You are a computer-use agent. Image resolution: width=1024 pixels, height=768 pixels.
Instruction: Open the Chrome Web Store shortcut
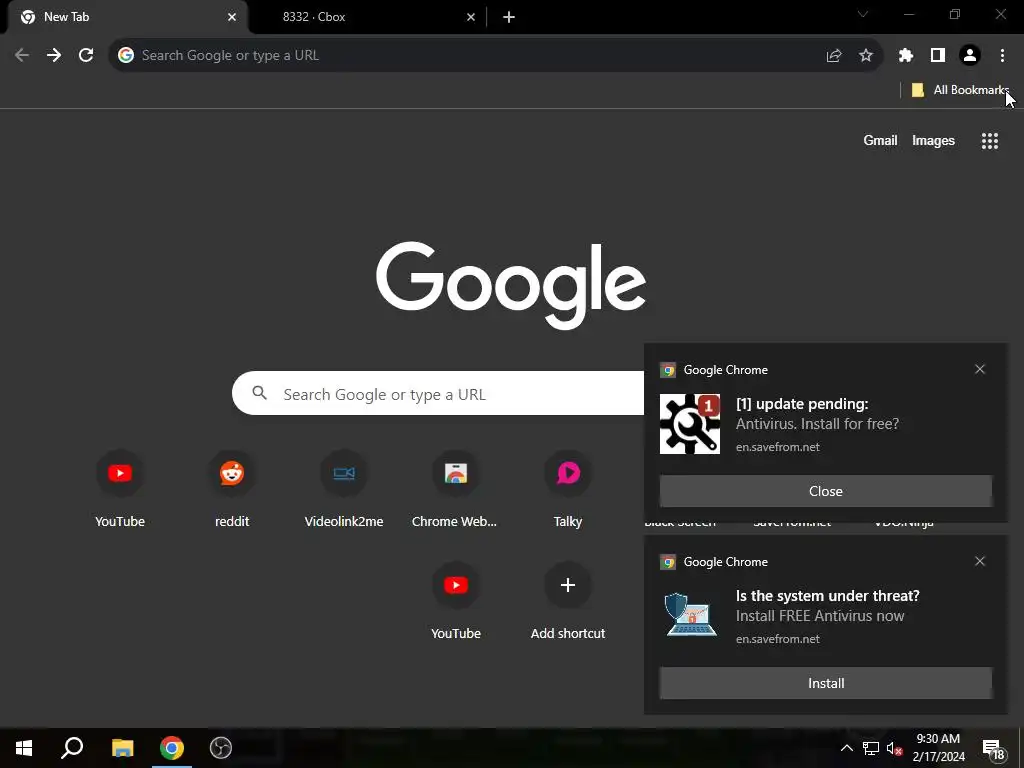click(x=455, y=488)
